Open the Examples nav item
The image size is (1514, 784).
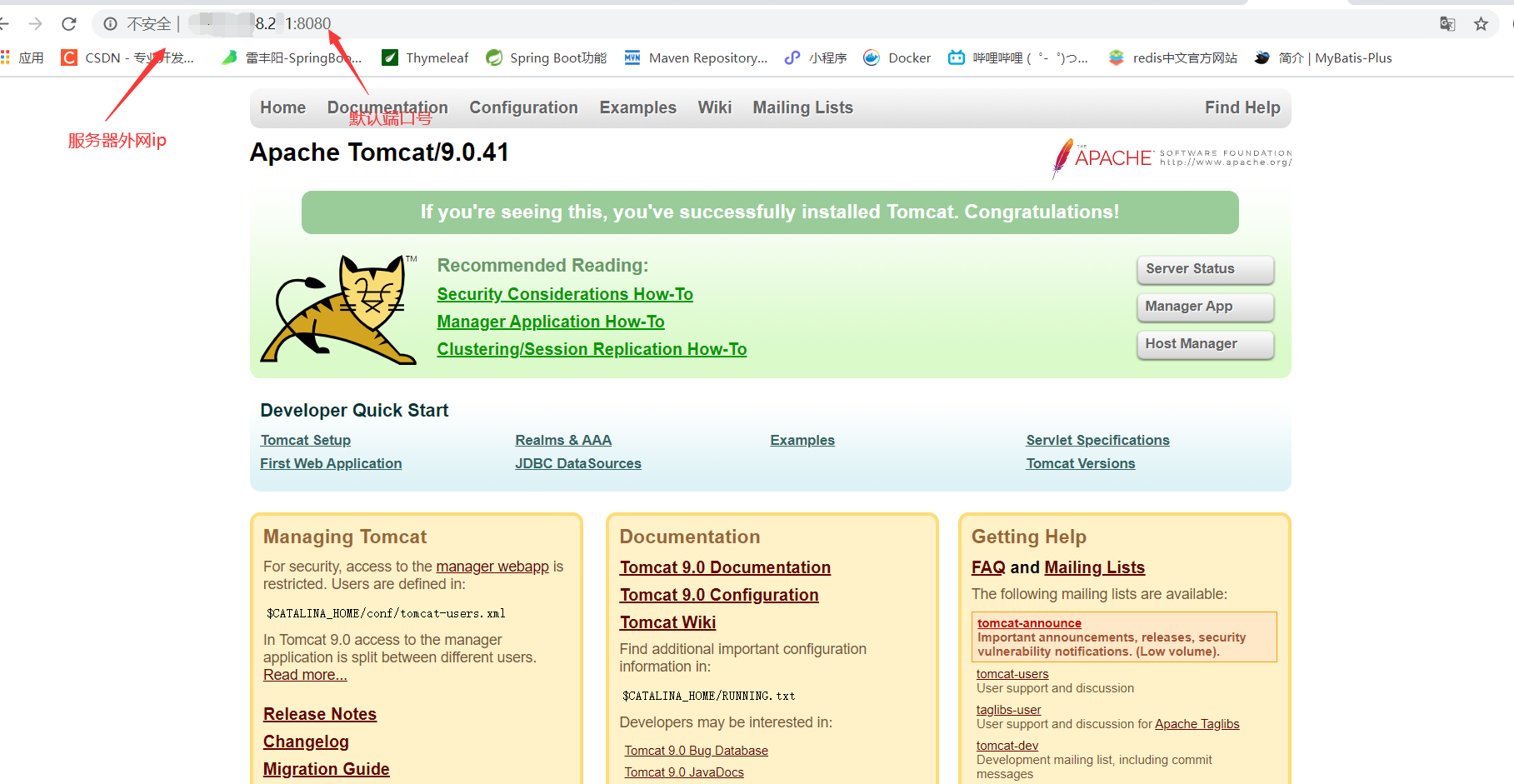point(637,107)
